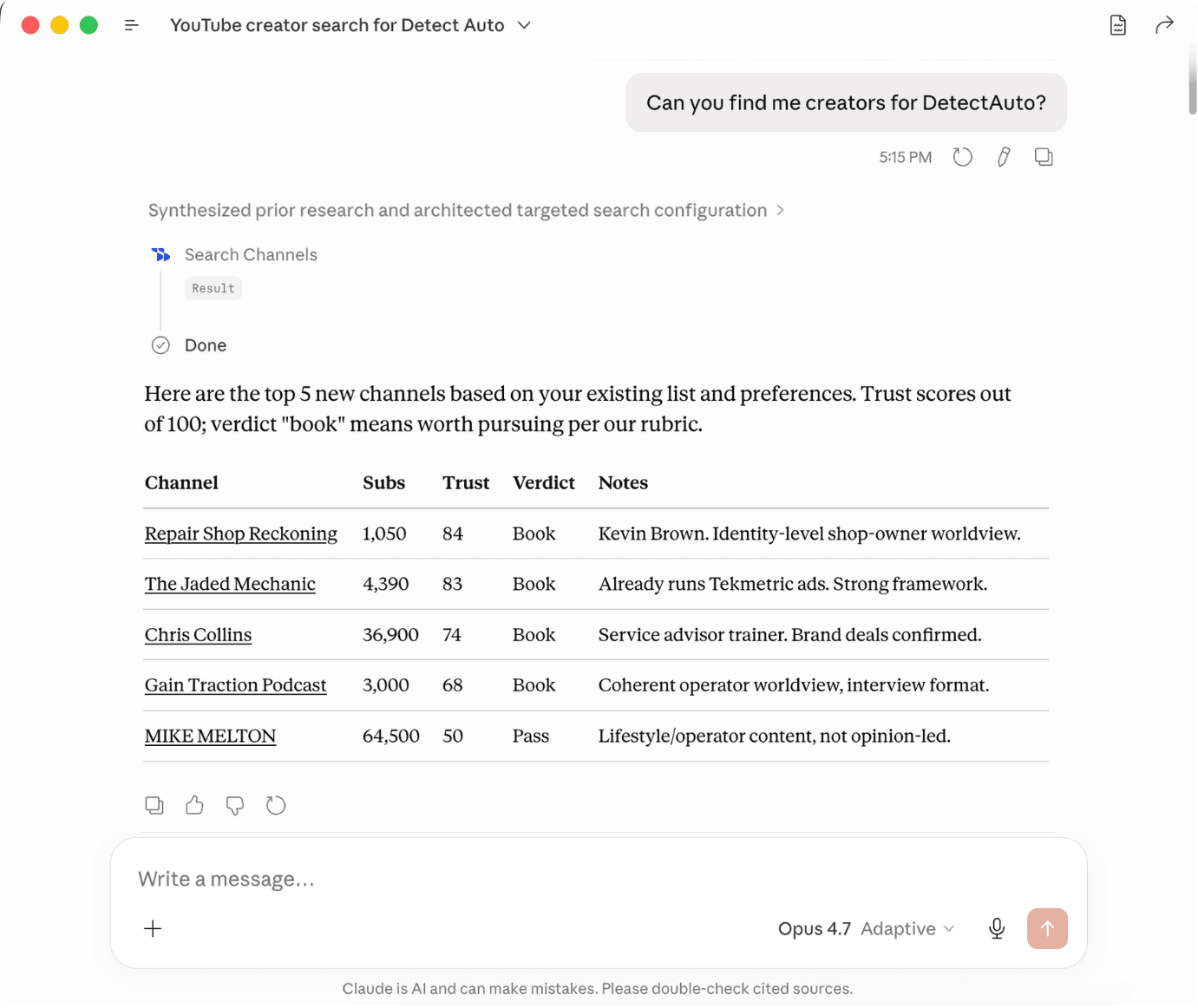Open the MIKE MELTON channel link
Viewport: 1198px width, 1008px height.
click(x=210, y=736)
